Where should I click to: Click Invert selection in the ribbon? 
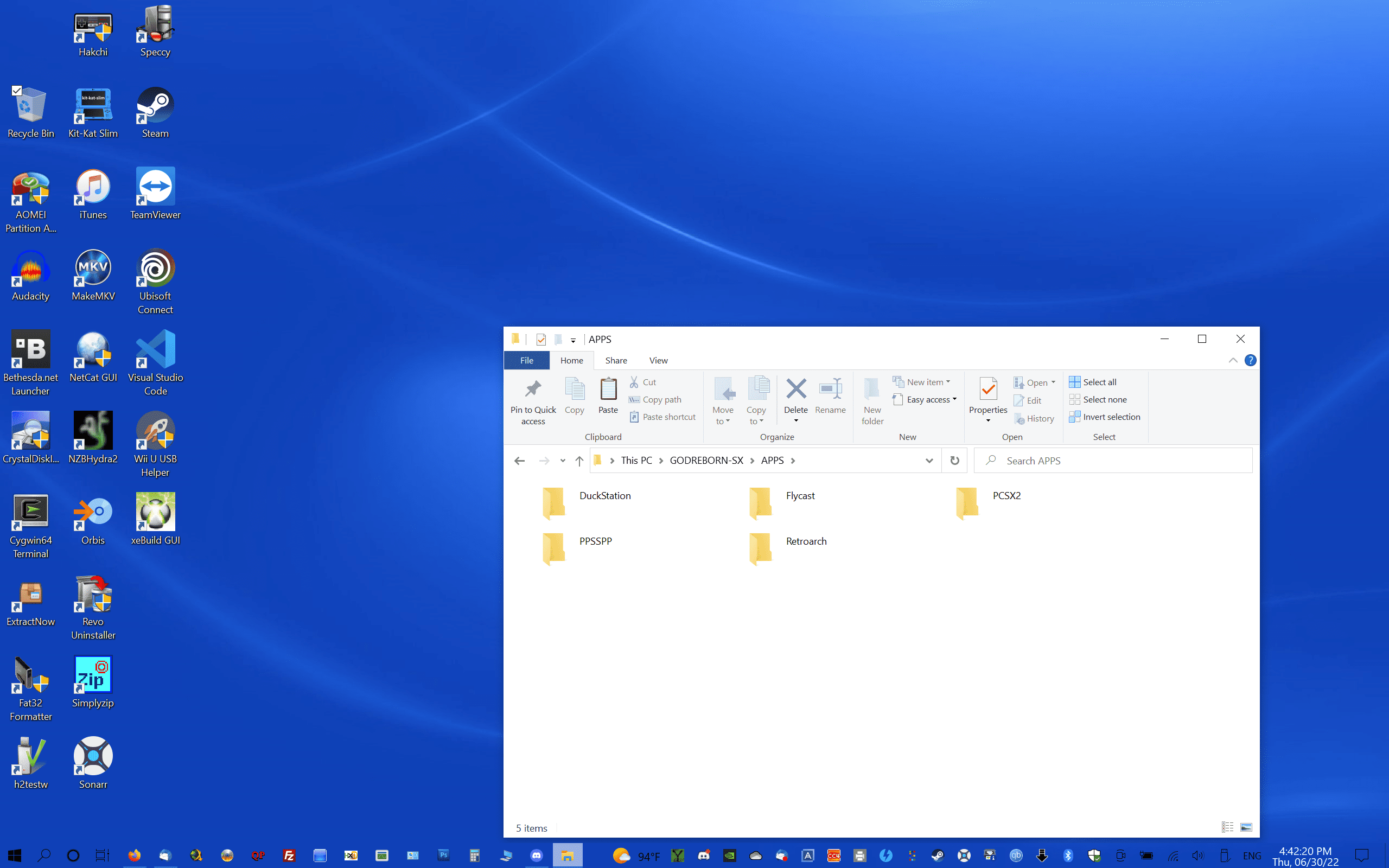1104,417
